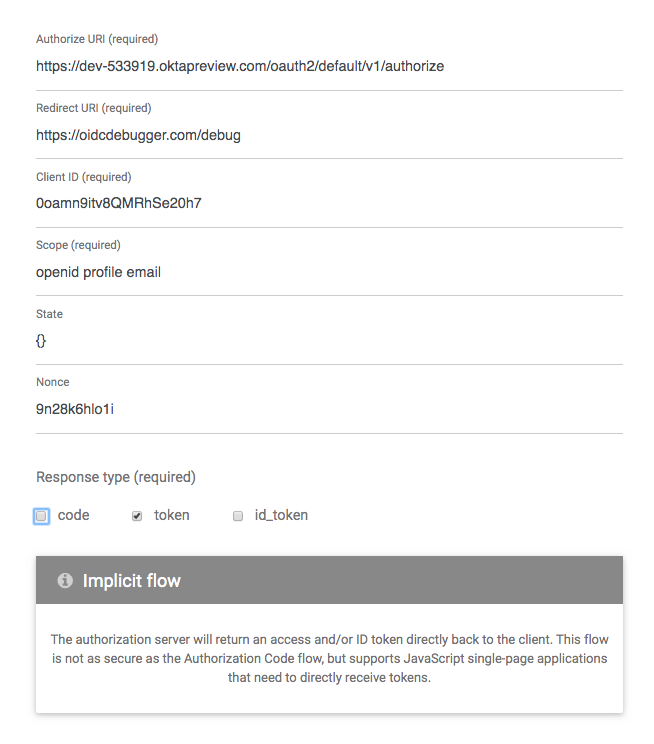The image size is (654, 744).
Task: Click the "Client ID (required)" label
Action: (83, 177)
